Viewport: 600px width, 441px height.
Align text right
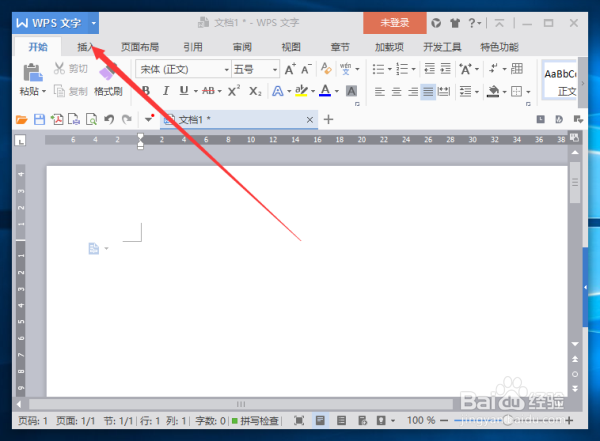pos(412,91)
